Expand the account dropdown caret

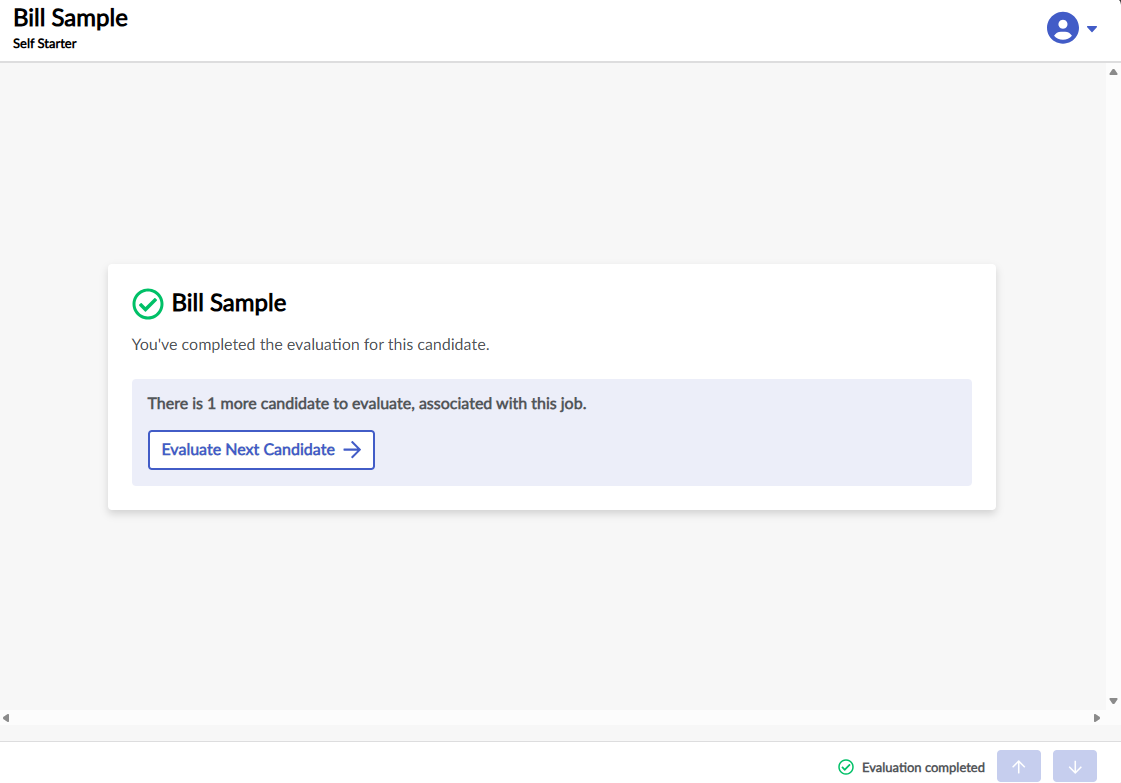coord(1092,29)
